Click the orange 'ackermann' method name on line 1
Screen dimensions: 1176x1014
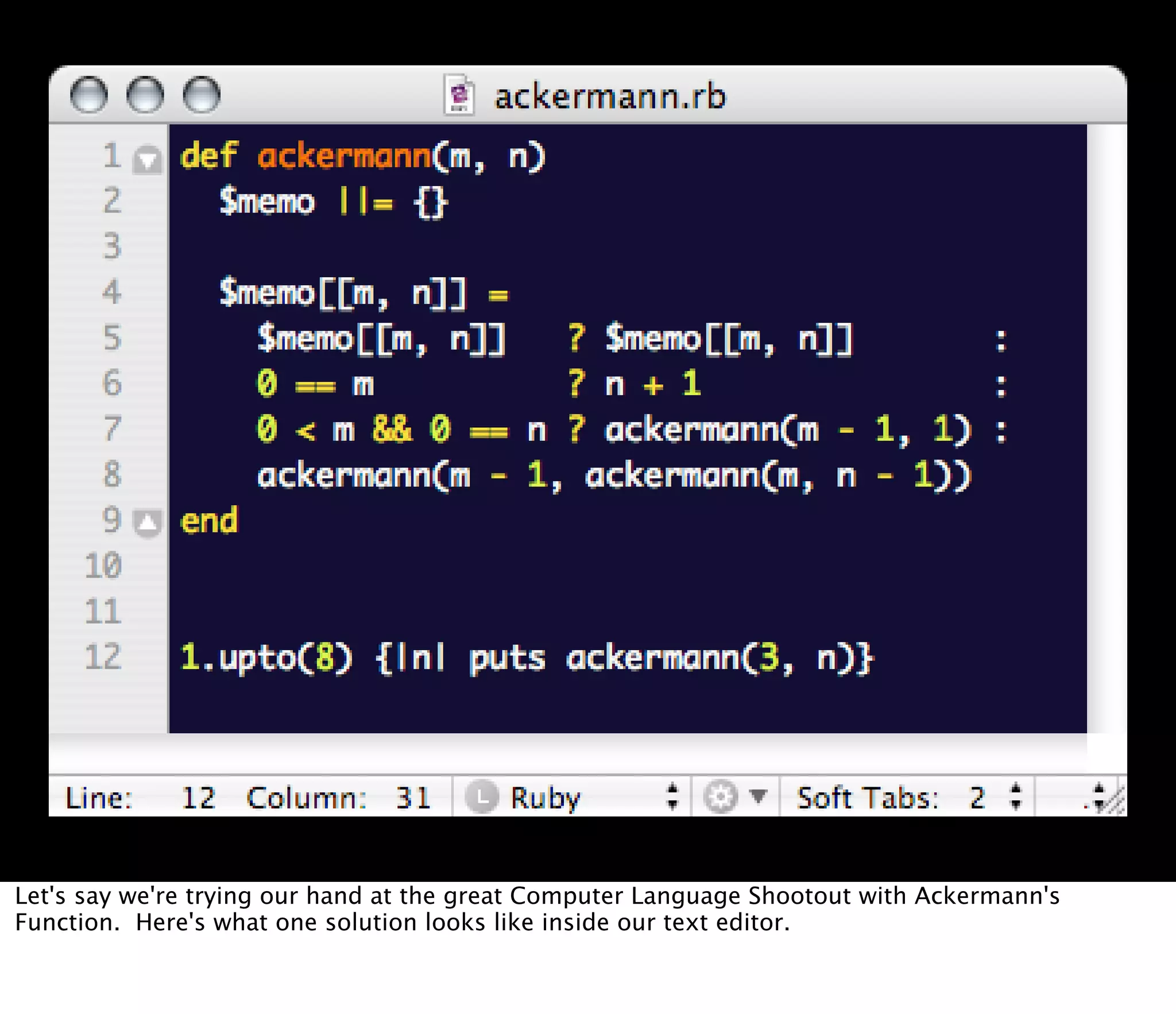pos(344,156)
